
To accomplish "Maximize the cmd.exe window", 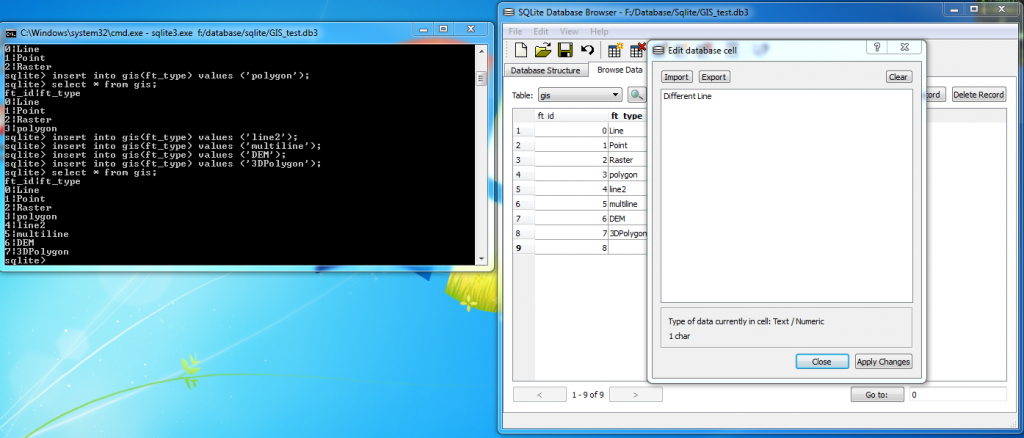I will (x=443, y=29).
